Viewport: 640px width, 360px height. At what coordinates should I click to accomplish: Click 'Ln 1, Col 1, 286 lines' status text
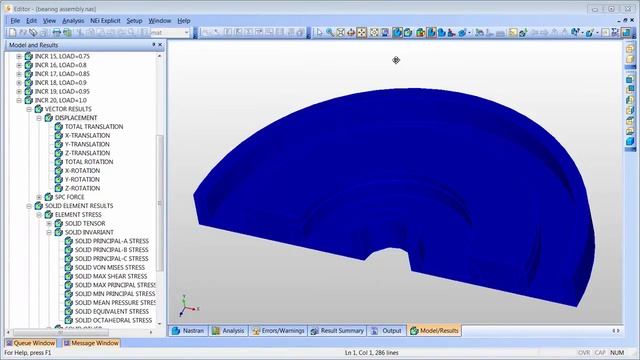[x=371, y=353]
